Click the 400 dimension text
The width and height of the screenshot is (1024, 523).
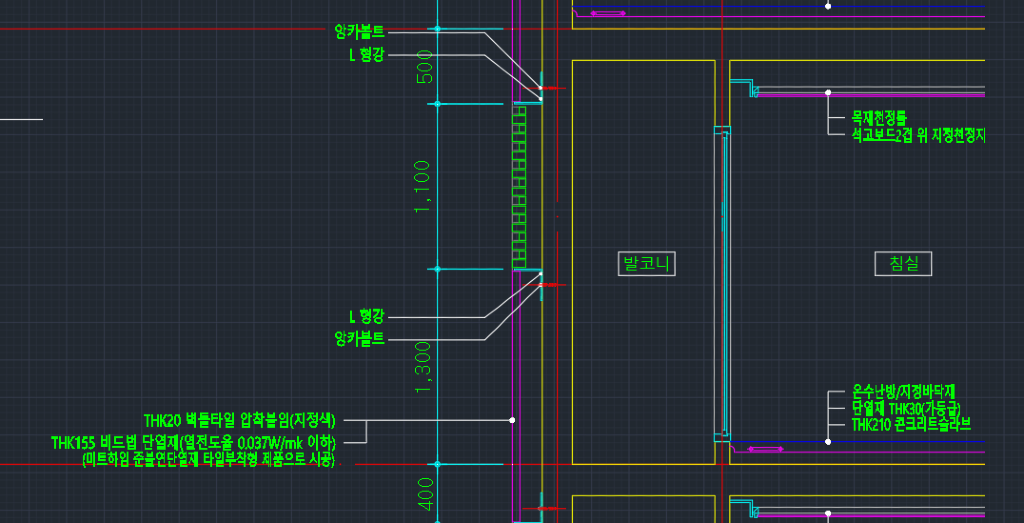[426, 493]
